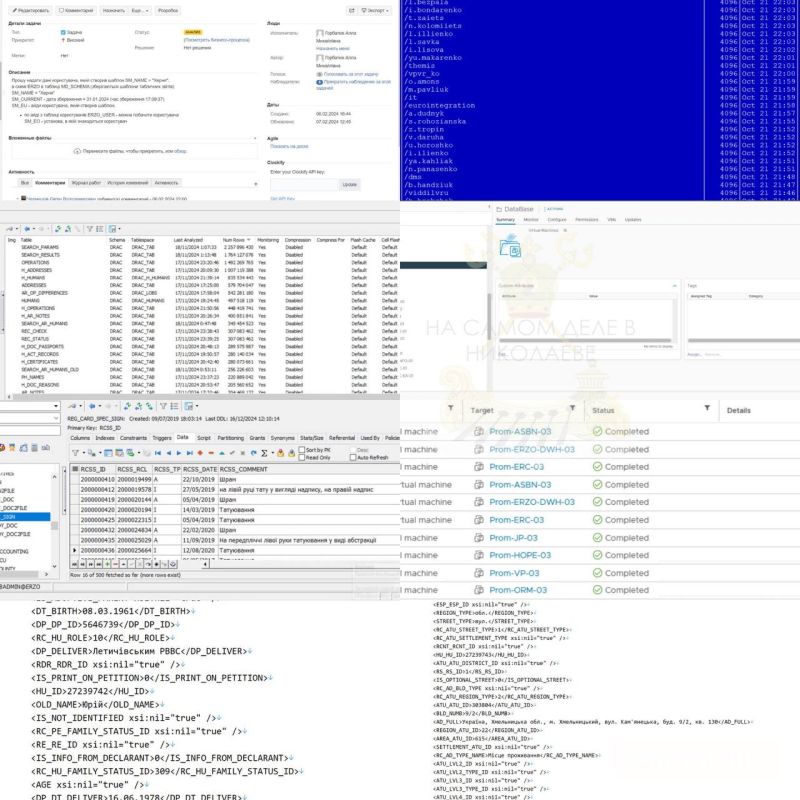Click the RCSS_COMMENT column header
Screen dimensions: 800x800
(x=309, y=469)
